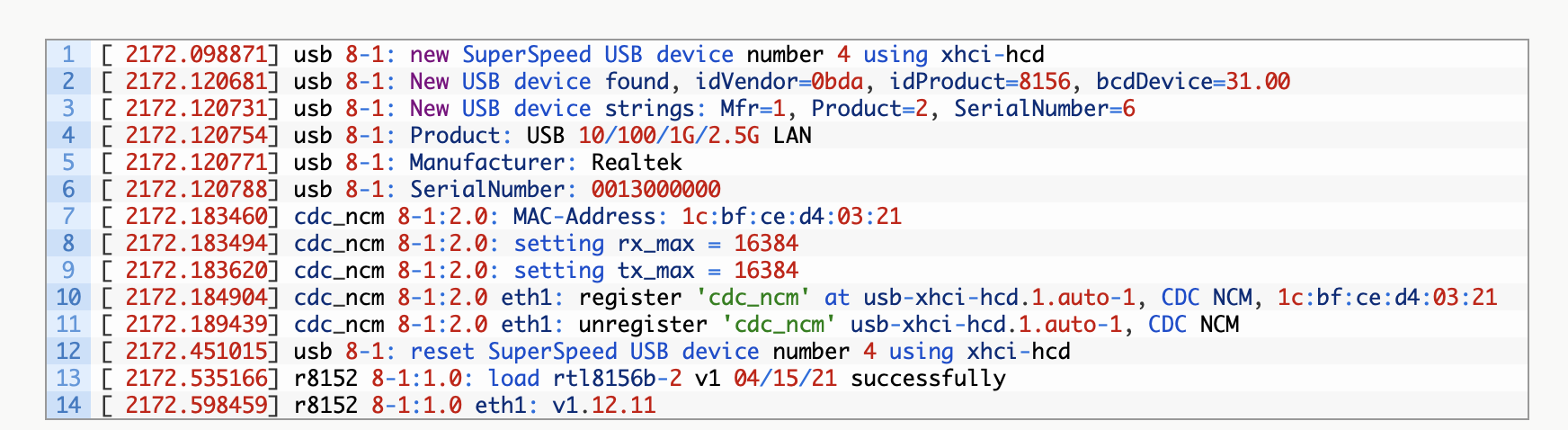The height and width of the screenshot is (430, 1568).
Task: Click the text 'setting rx_max'
Action: coord(604,244)
